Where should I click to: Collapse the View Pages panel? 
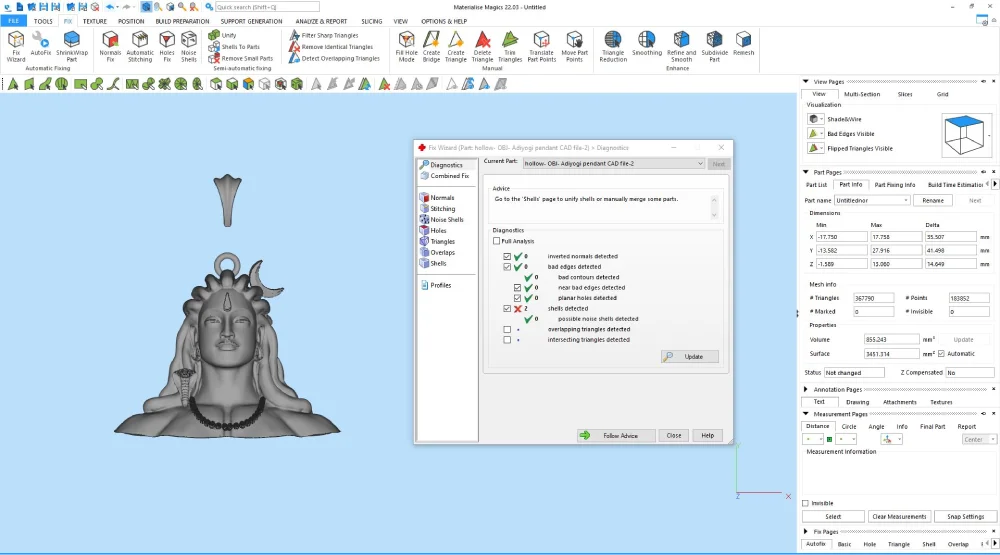[805, 82]
